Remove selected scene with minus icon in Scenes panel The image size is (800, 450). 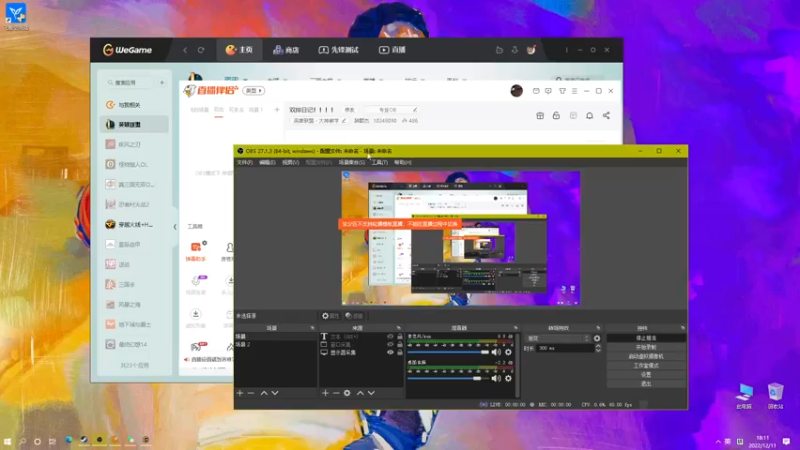[251, 393]
